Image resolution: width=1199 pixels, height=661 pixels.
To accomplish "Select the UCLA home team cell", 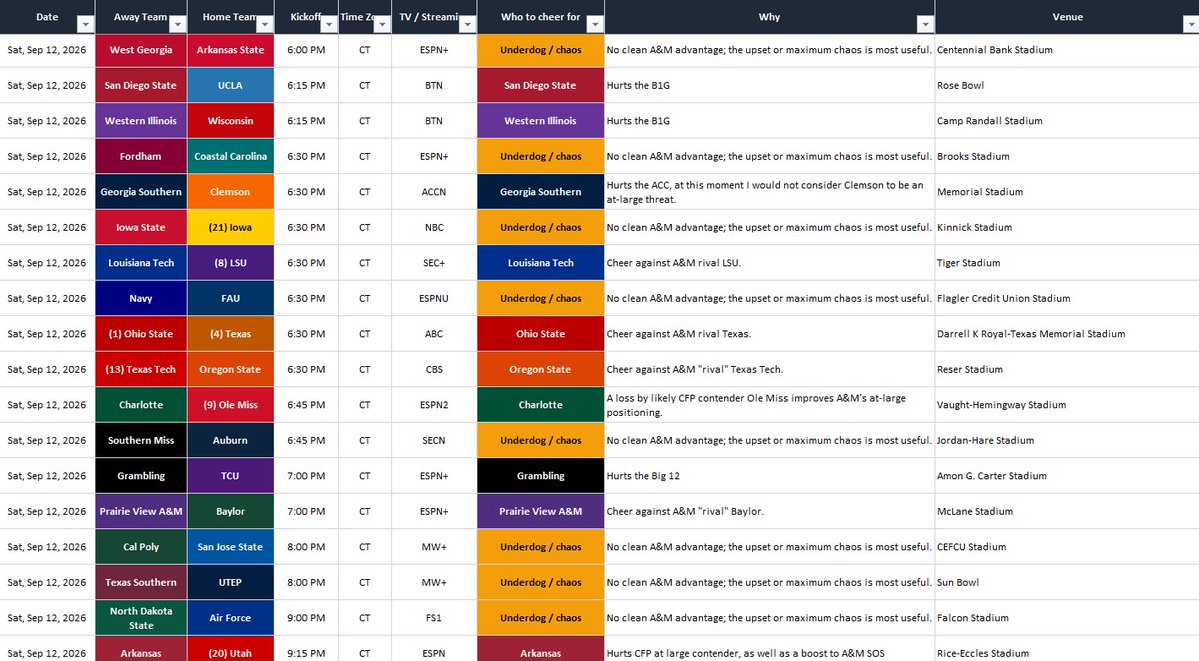I will (x=230, y=85).
